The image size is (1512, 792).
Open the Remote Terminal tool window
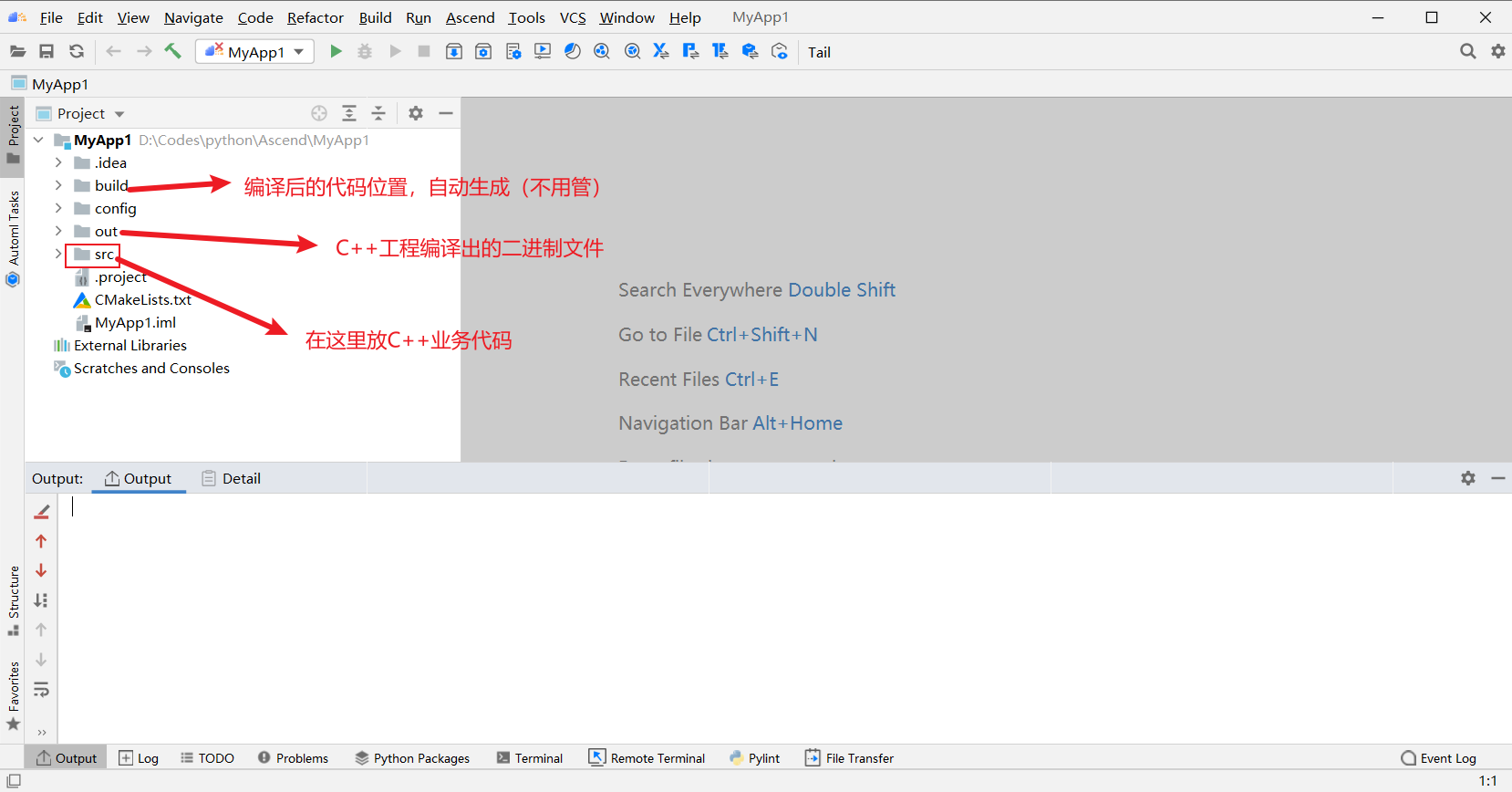pos(647,758)
